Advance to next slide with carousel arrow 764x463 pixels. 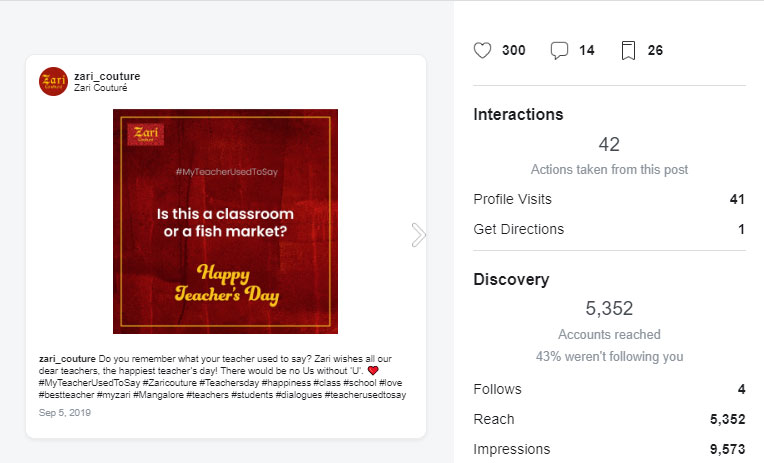pyautogui.click(x=418, y=235)
